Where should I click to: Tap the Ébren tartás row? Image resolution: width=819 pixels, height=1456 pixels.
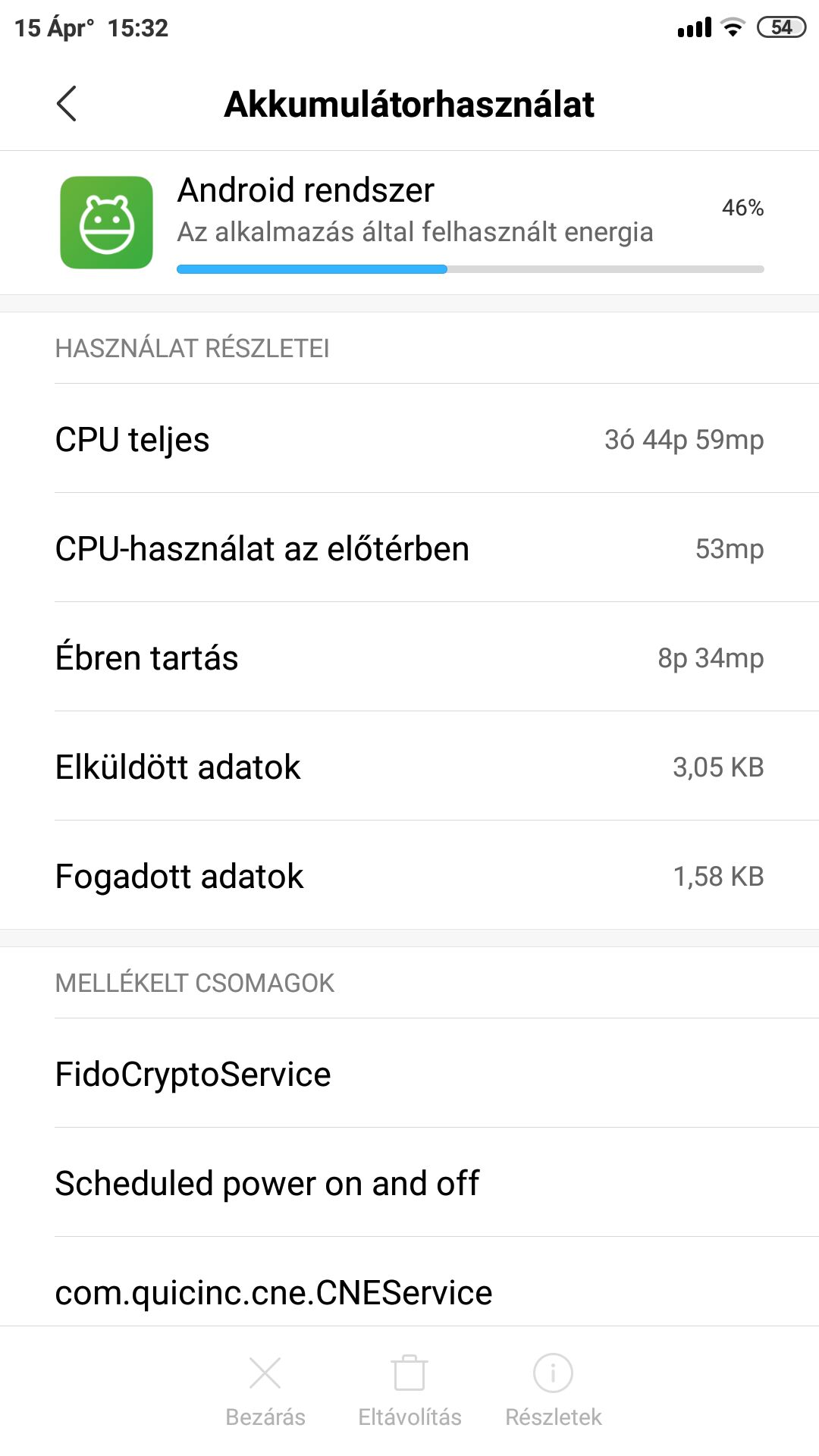pyautogui.click(x=409, y=658)
